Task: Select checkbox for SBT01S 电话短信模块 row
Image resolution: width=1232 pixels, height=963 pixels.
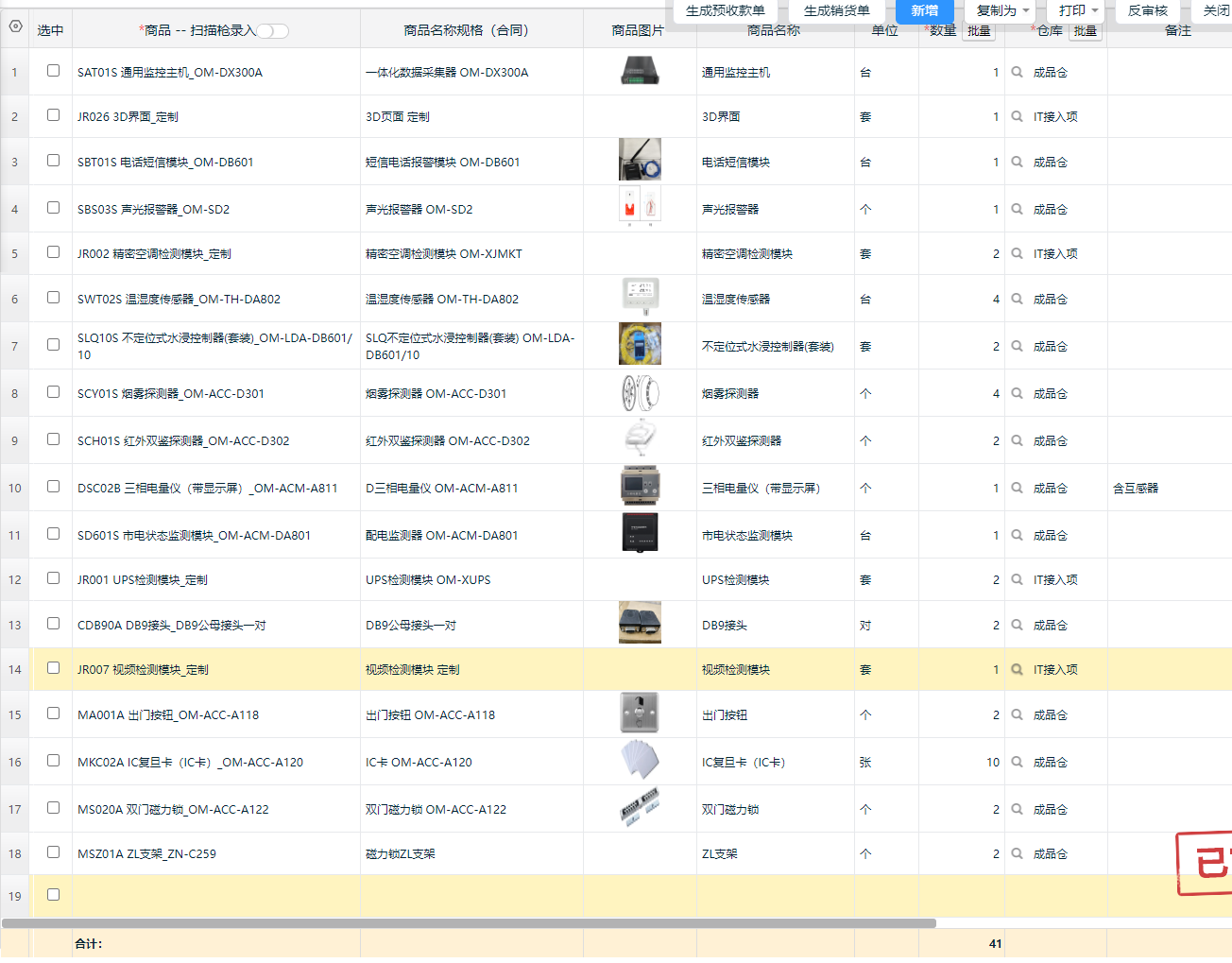Action: [x=53, y=161]
